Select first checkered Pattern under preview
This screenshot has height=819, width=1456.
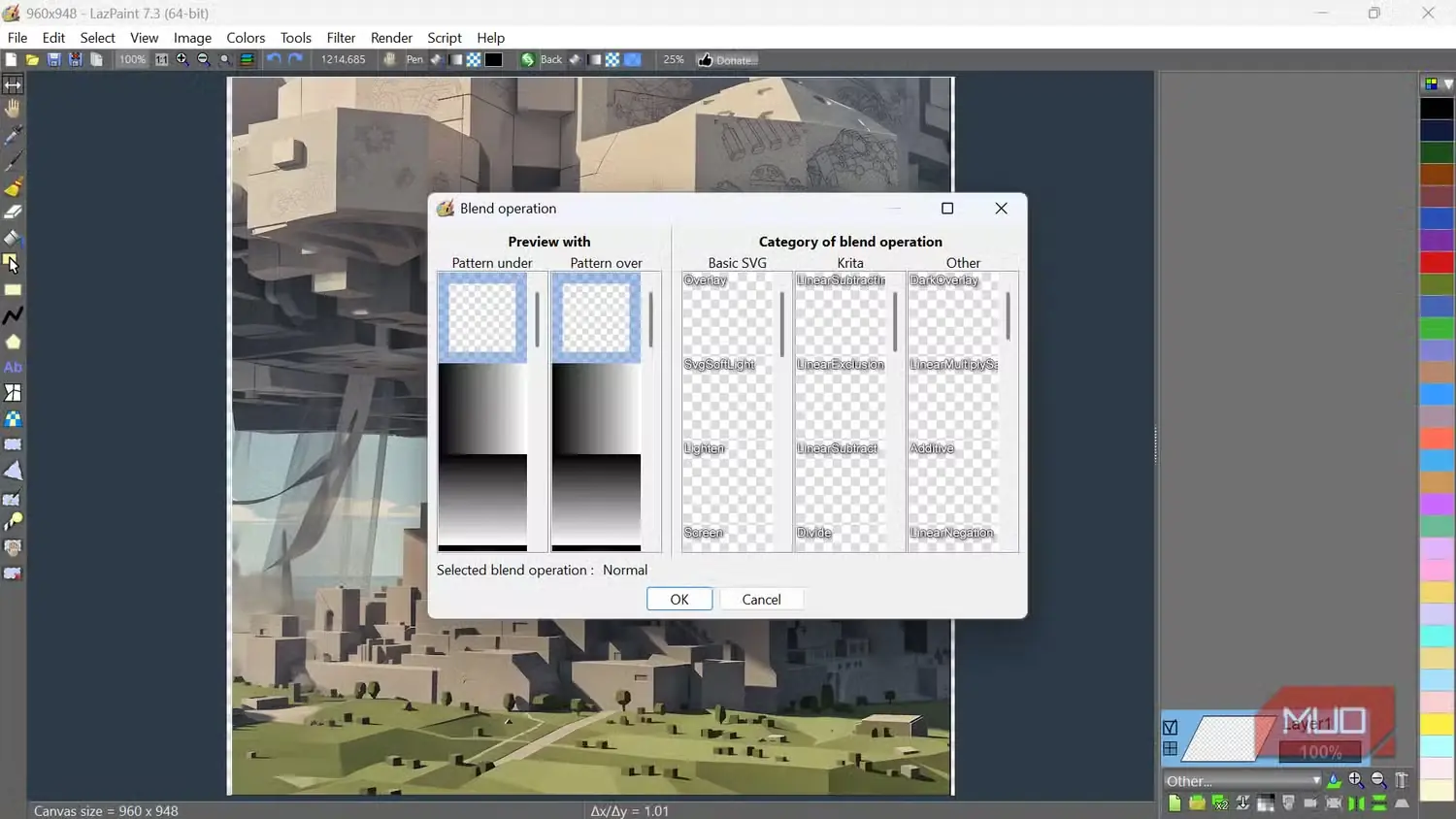point(482,317)
